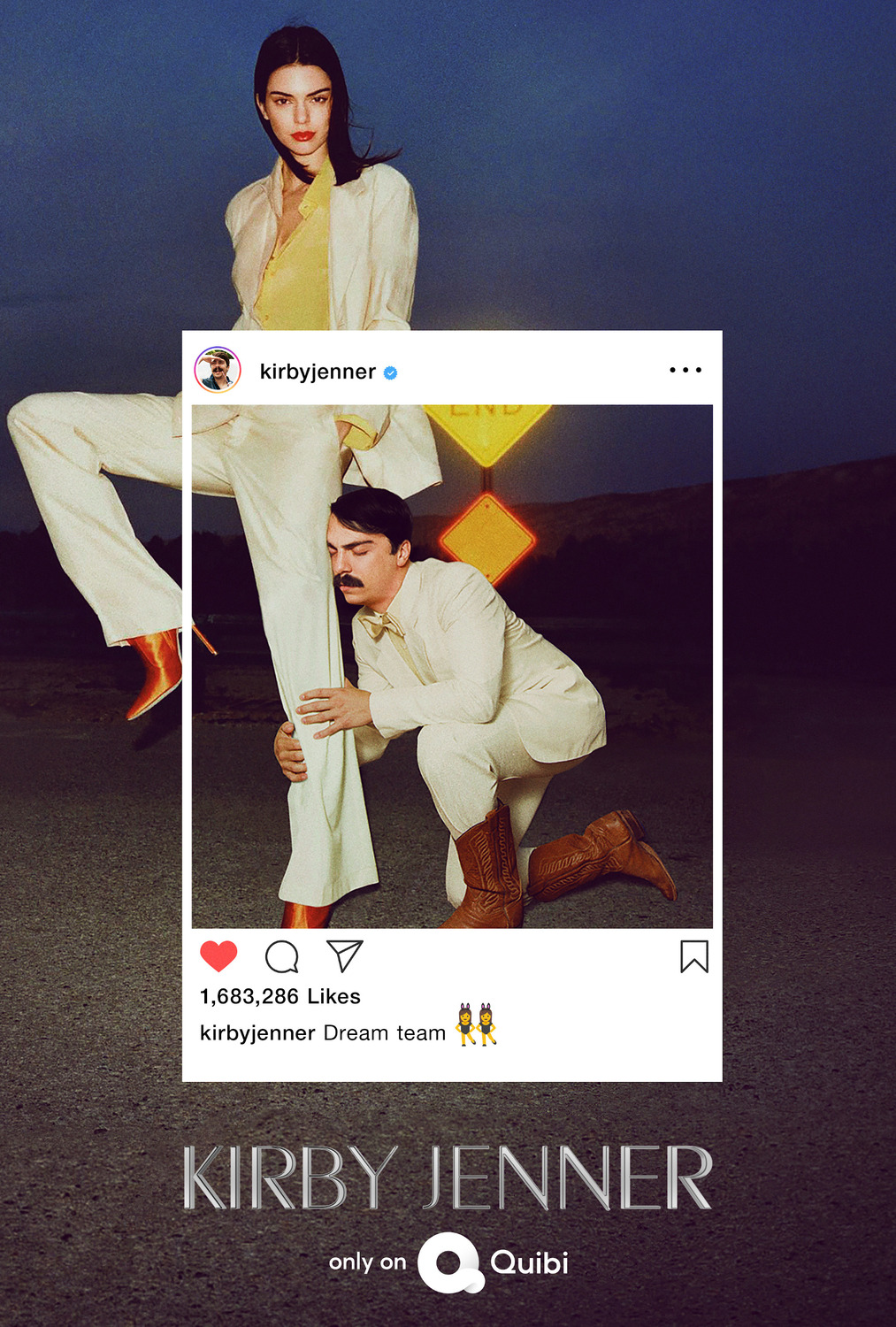Screen dimensions: 896x1327
Task: Click the Dream team caption text
Action: (385, 1032)
